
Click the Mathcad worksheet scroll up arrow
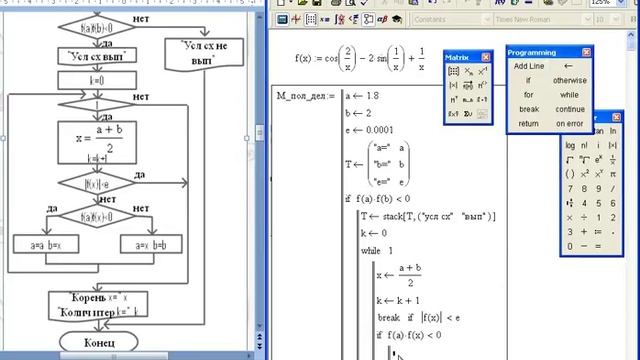pyautogui.click(x=631, y=36)
